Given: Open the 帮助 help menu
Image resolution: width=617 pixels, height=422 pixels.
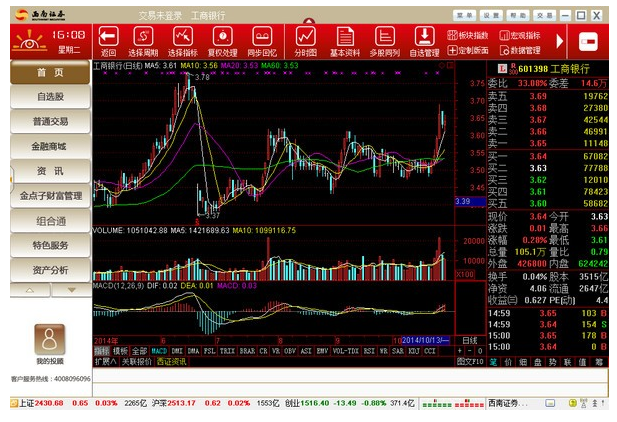Looking at the screenshot, I should click(x=518, y=15).
